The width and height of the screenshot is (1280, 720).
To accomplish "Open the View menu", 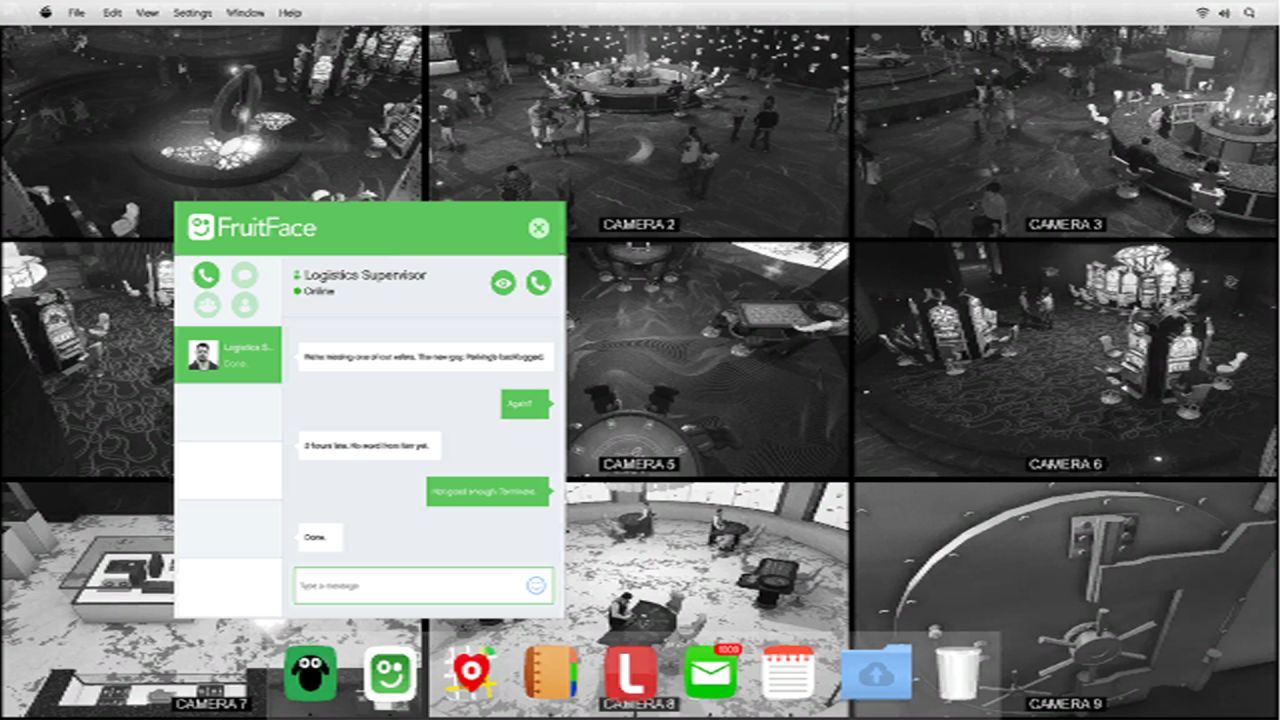I will pos(147,13).
